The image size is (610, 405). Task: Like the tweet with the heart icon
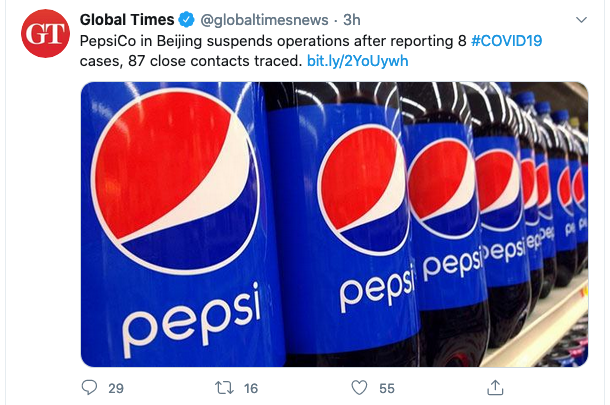pyautogui.click(x=359, y=387)
